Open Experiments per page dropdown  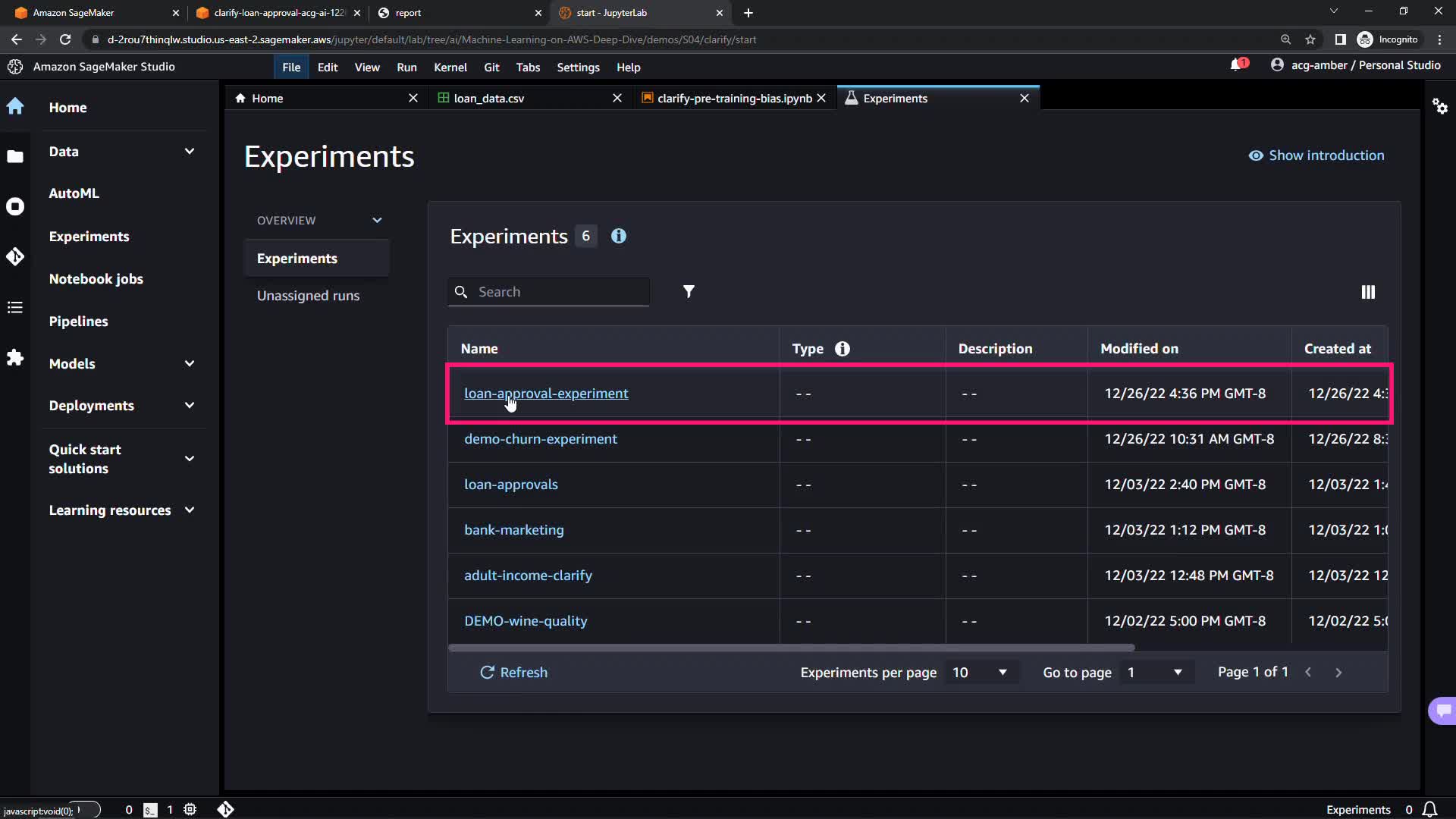pos(979,673)
